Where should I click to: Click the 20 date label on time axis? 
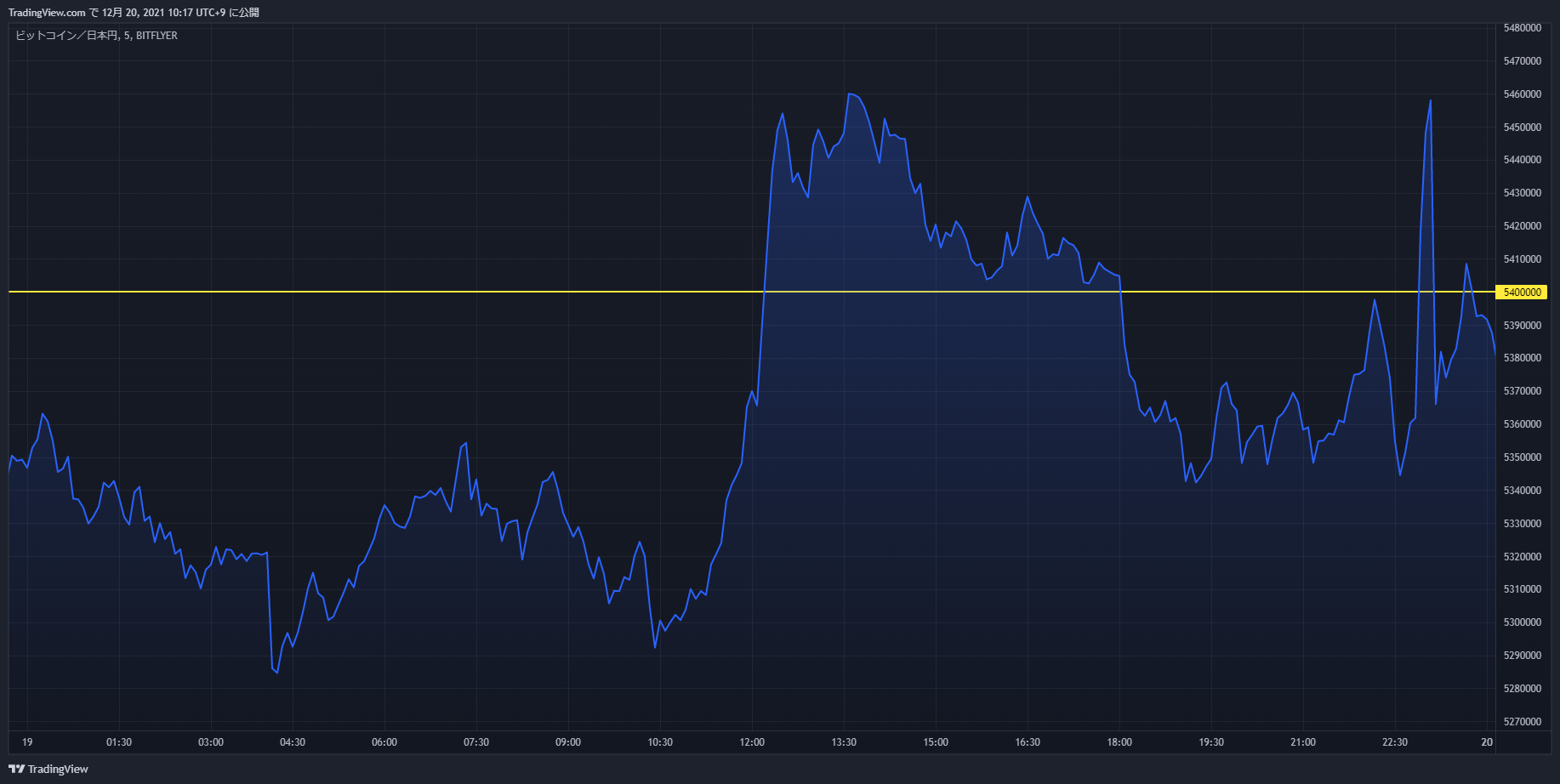click(x=1487, y=742)
